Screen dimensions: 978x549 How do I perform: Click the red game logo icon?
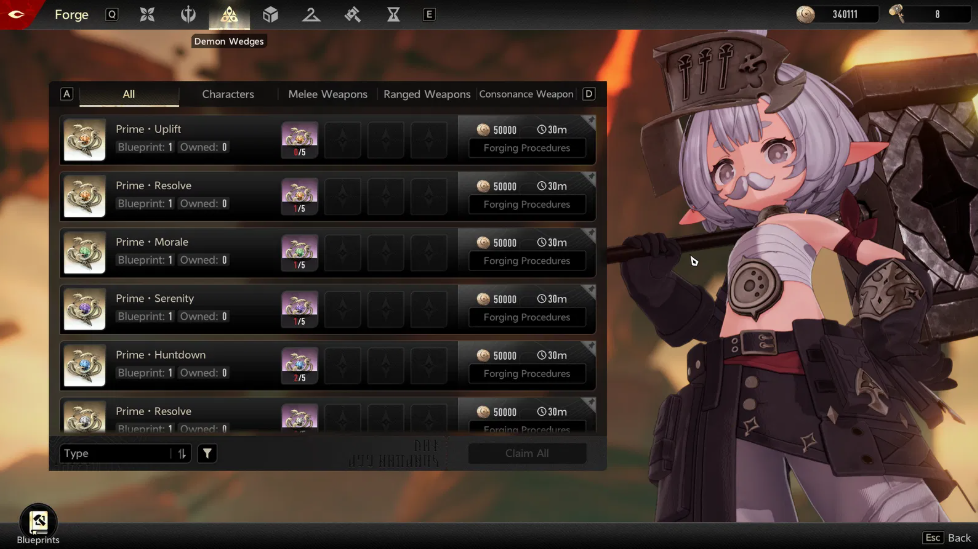point(16,14)
